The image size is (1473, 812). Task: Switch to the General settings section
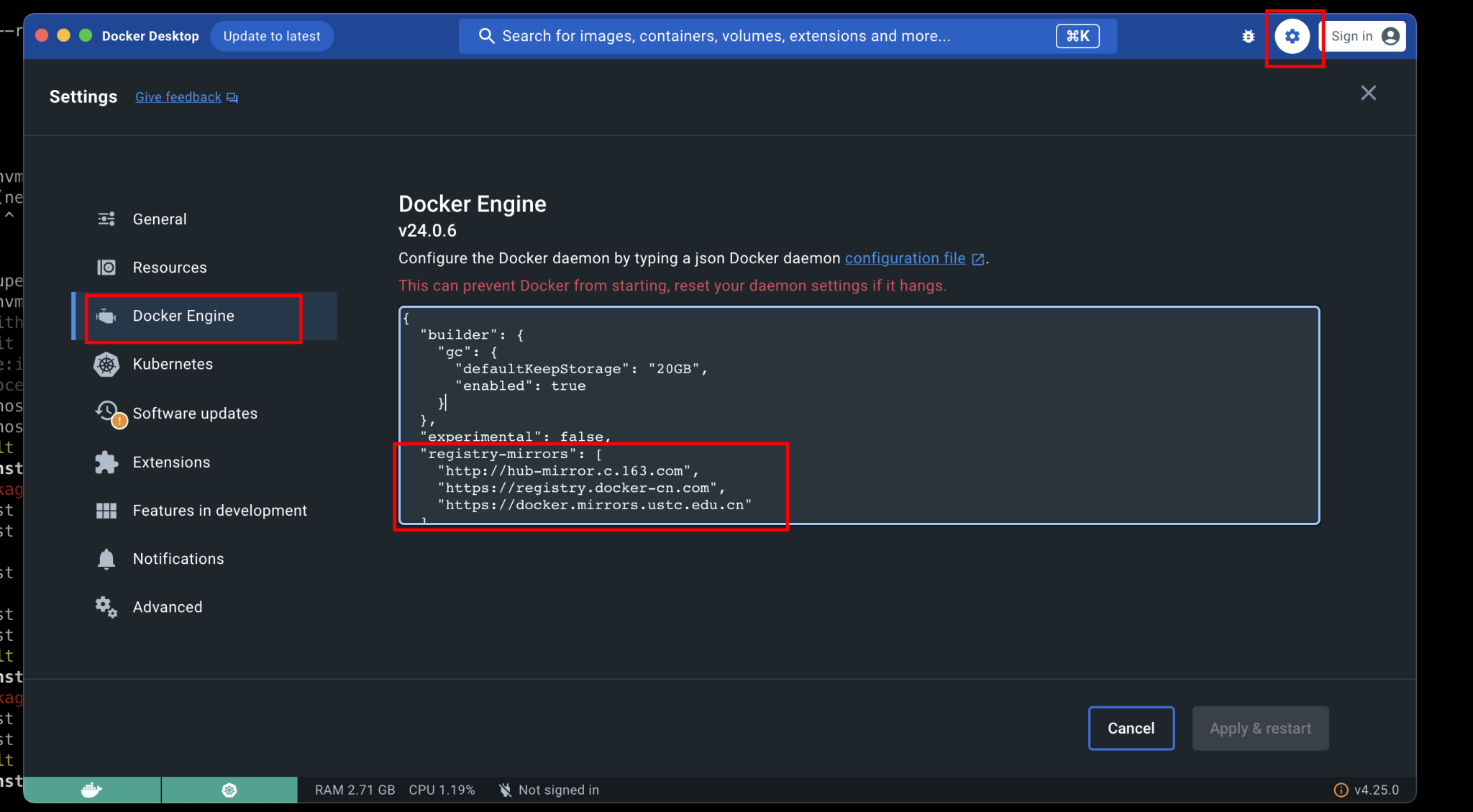[x=159, y=219]
